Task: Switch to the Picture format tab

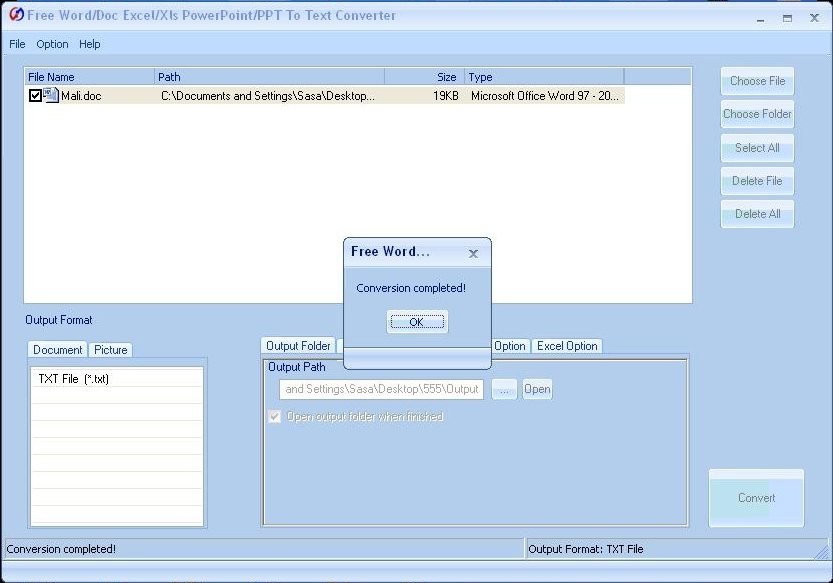Action: [110, 350]
